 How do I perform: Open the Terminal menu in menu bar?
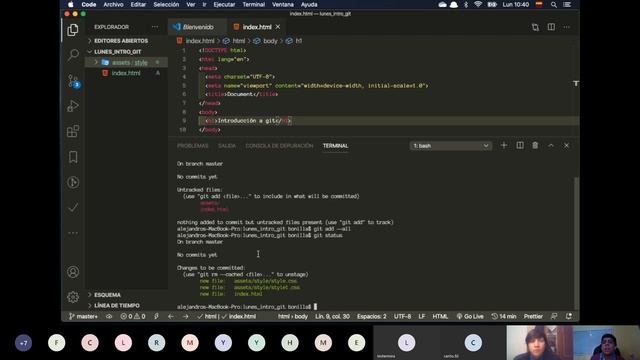point(253,4)
